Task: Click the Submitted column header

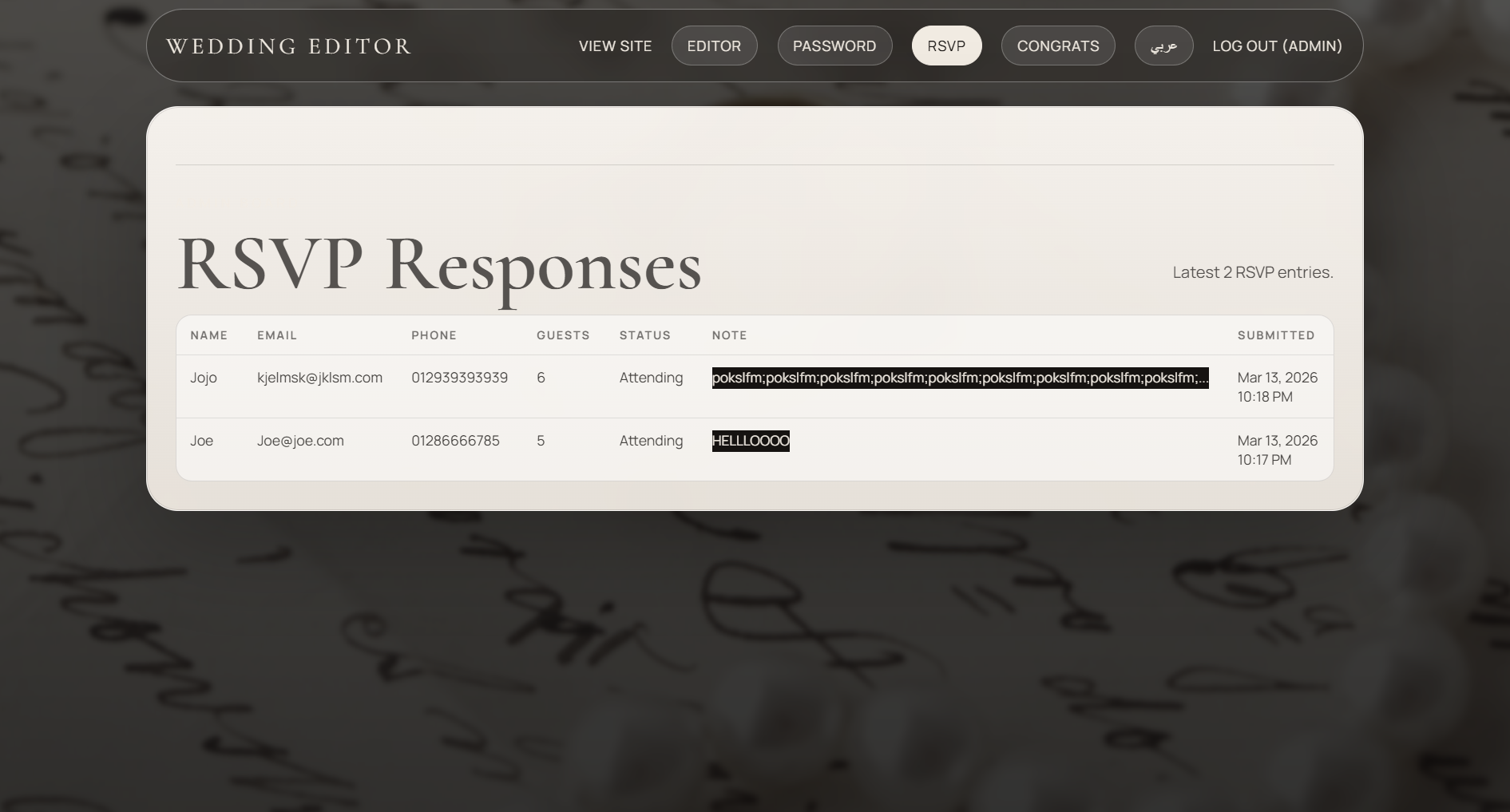Action: coord(1275,335)
